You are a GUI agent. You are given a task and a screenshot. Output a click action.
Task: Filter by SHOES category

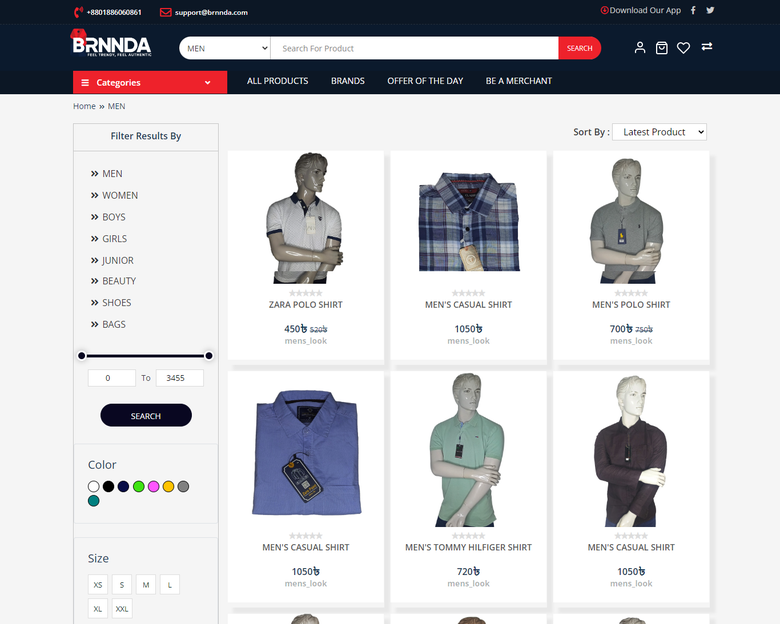(116, 303)
